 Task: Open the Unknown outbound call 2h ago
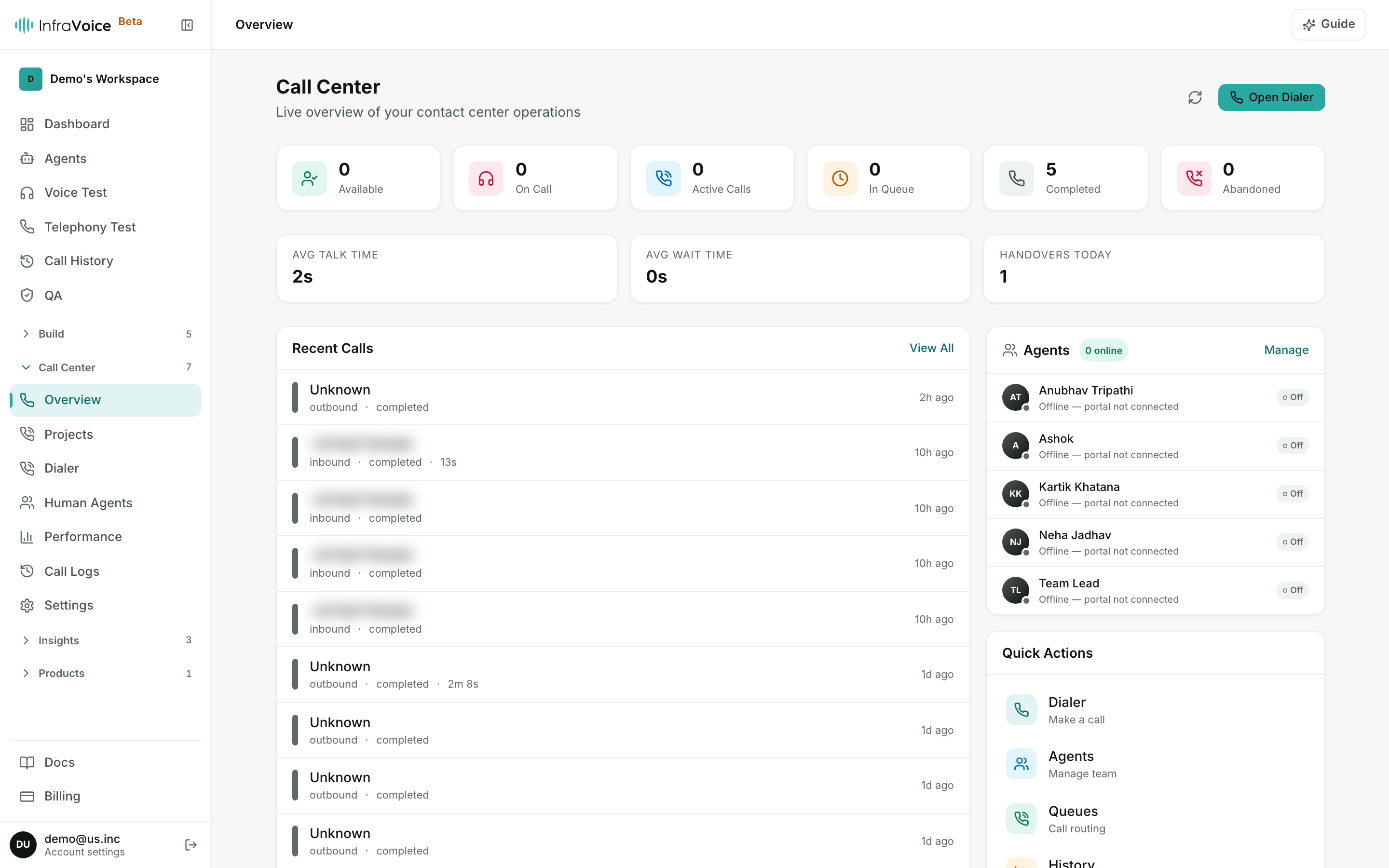tap(623, 397)
